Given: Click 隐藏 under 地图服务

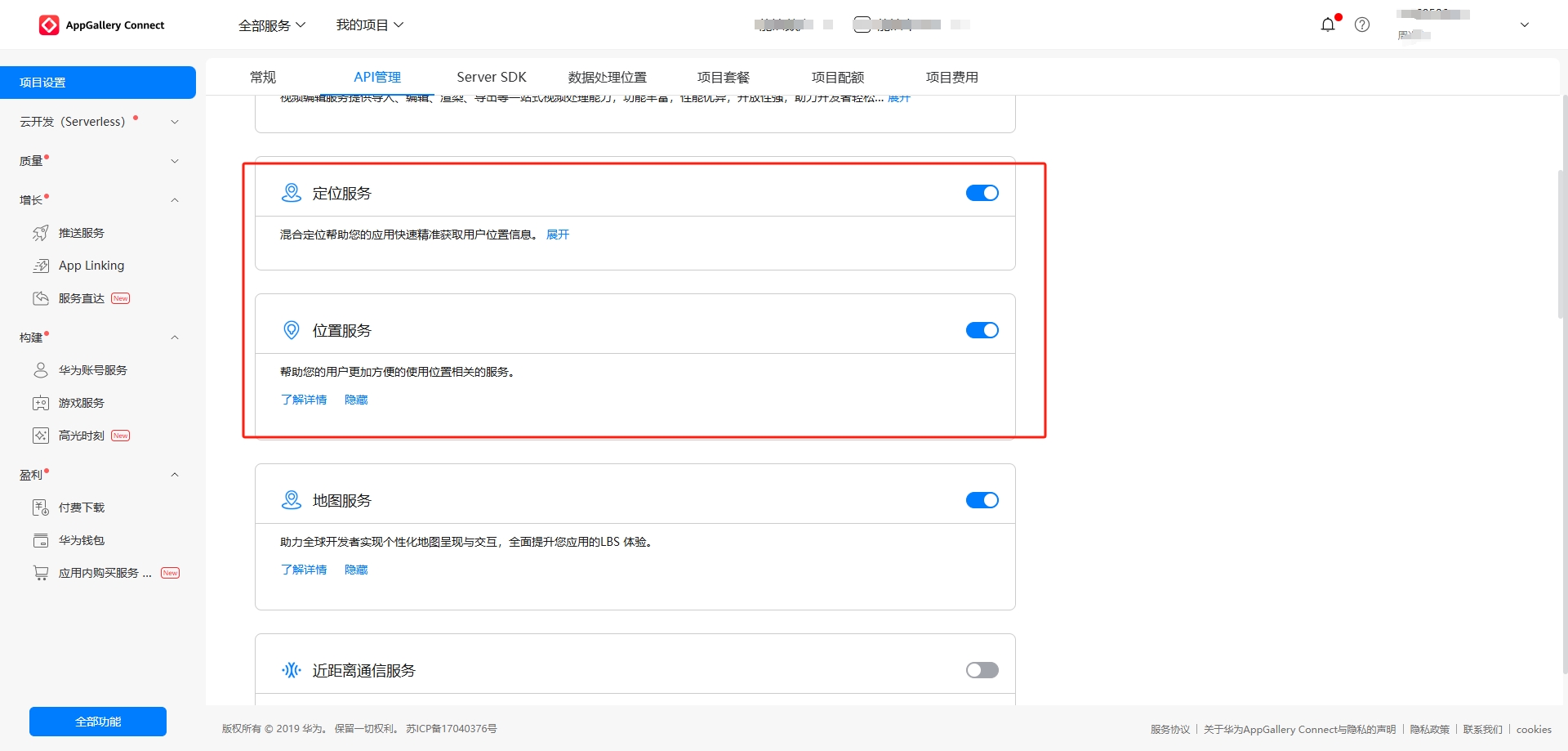Looking at the screenshot, I should click(356, 570).
